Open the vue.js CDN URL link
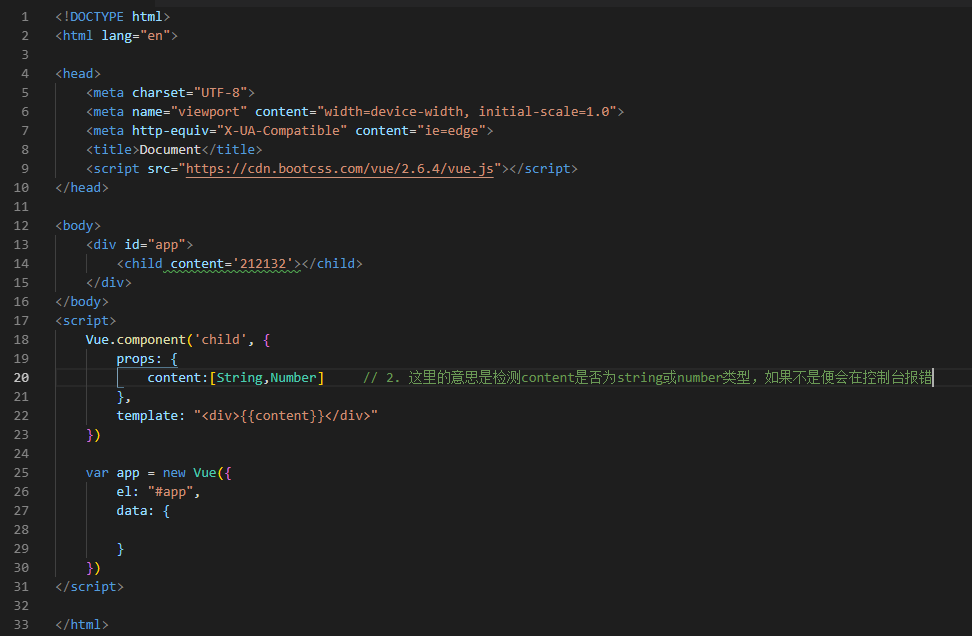The width and height of the screenshot is (972, 636). [x=340, y=169]
